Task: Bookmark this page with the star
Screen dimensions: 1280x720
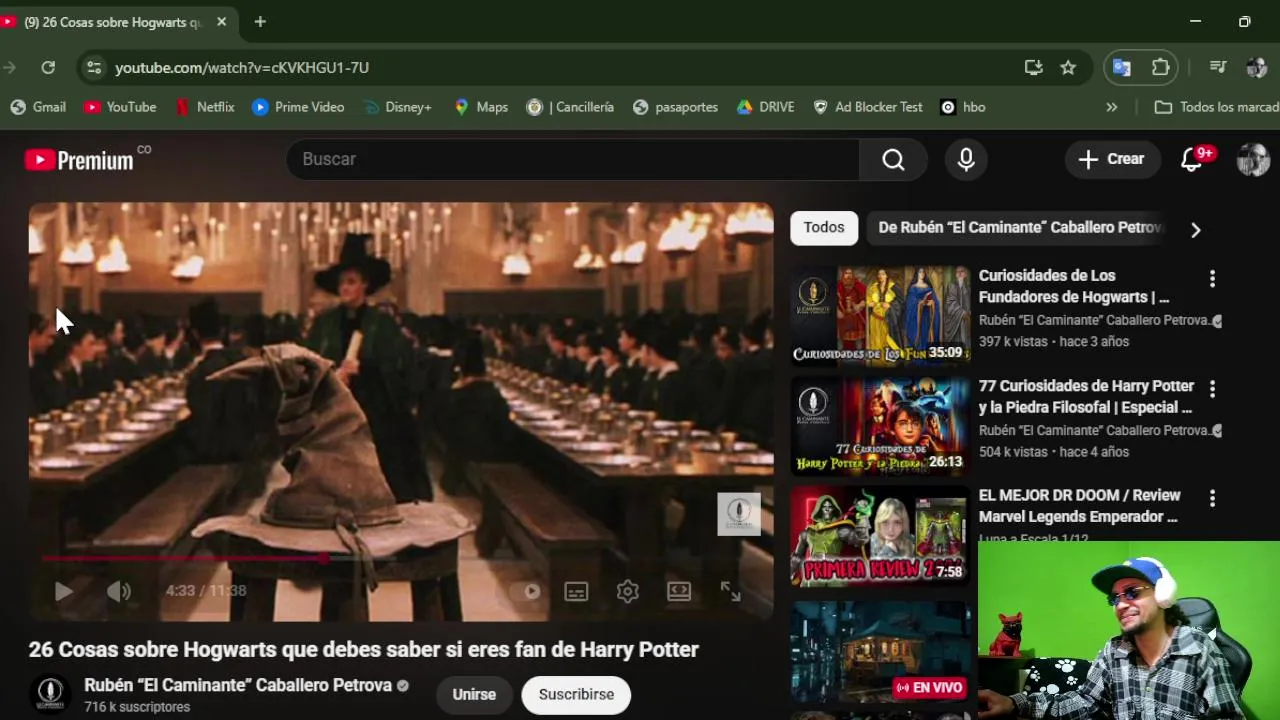Action: point(1068,67)
